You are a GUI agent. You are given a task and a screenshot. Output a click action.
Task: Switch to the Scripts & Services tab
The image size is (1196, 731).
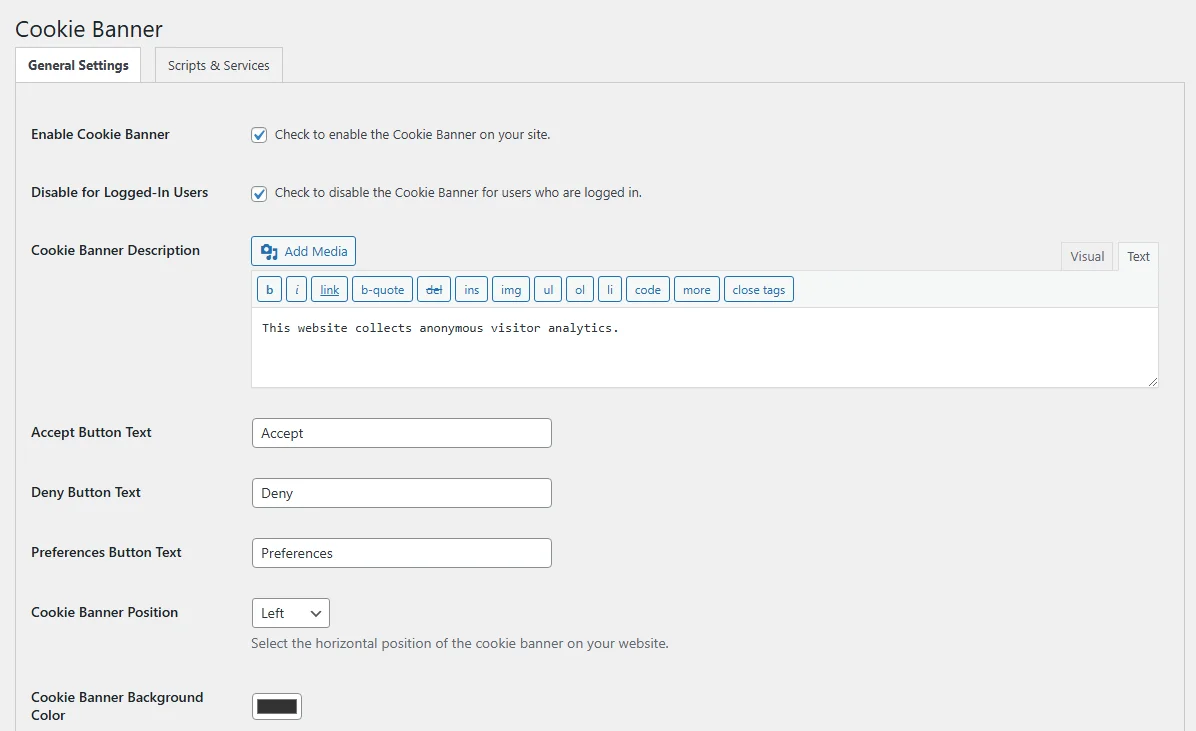click(218, 66)
